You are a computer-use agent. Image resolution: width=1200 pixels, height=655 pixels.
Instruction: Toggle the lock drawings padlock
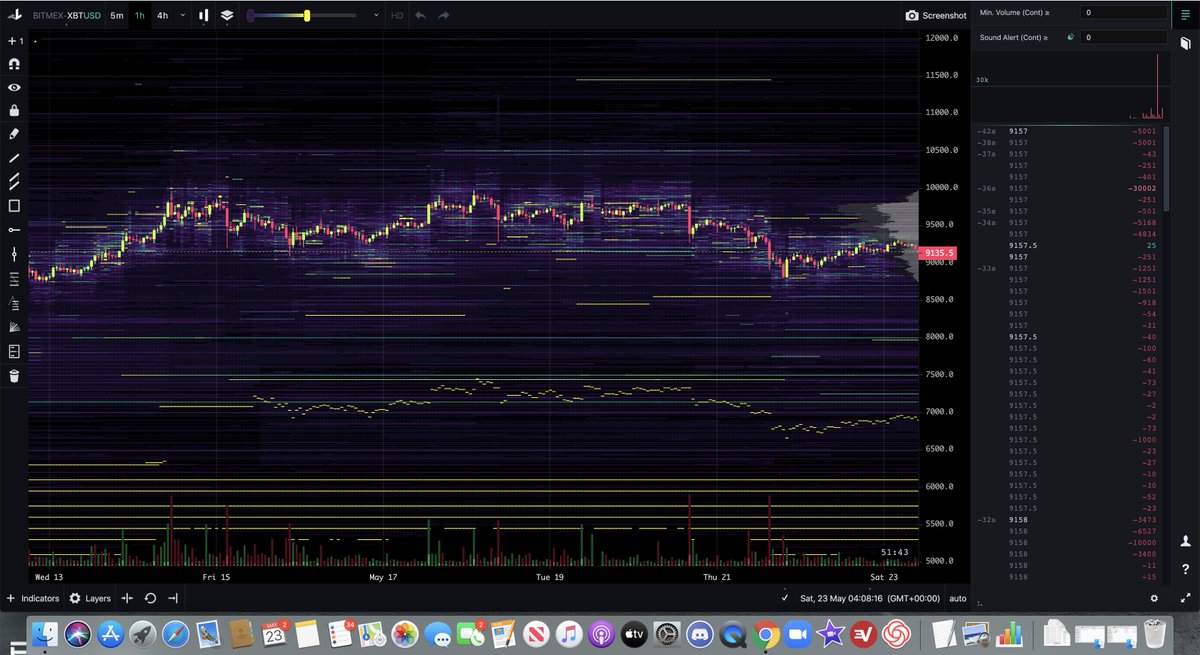[14, 110]
